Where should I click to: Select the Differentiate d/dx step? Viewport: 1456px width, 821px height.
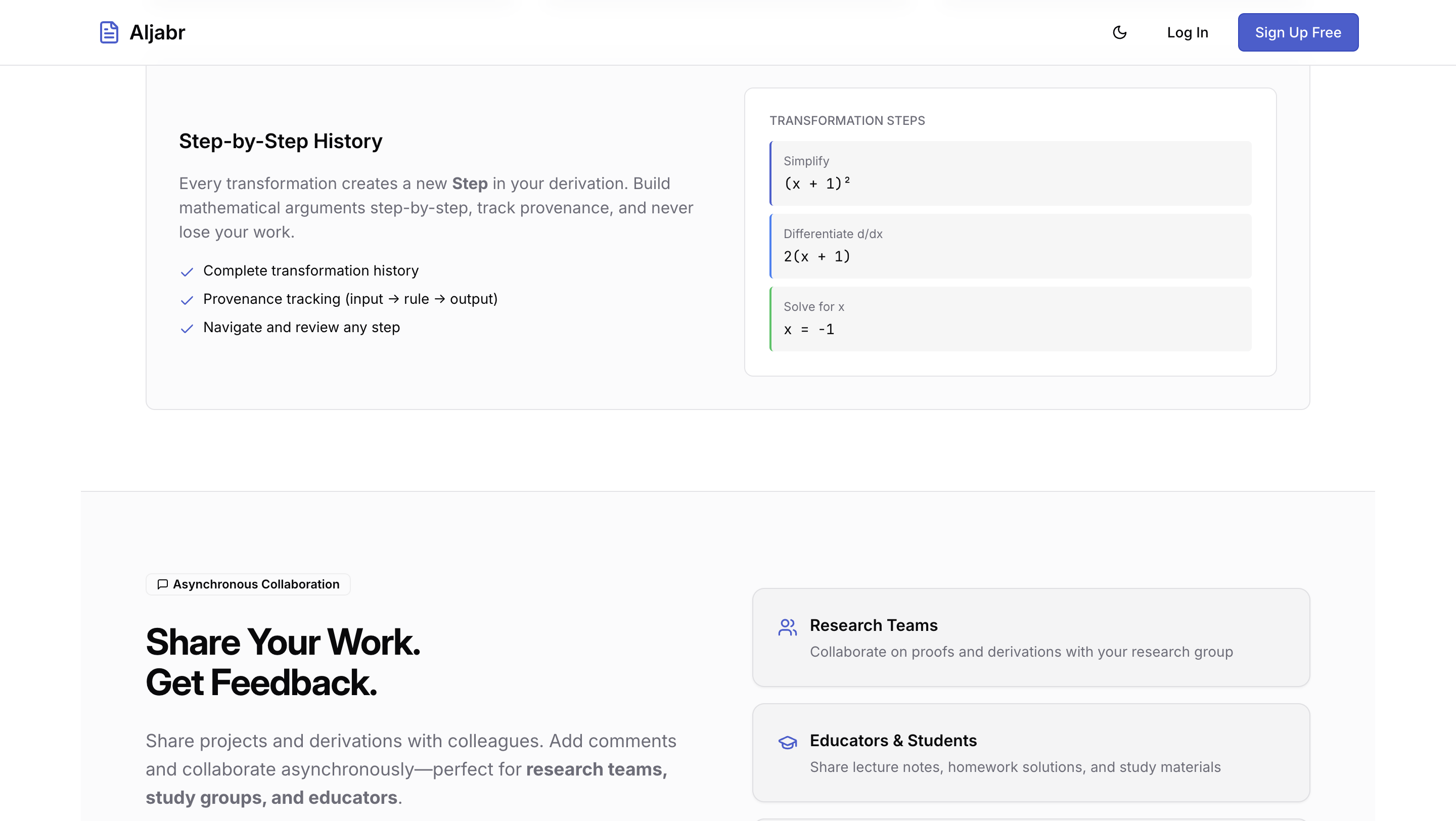click(1010, 246)
